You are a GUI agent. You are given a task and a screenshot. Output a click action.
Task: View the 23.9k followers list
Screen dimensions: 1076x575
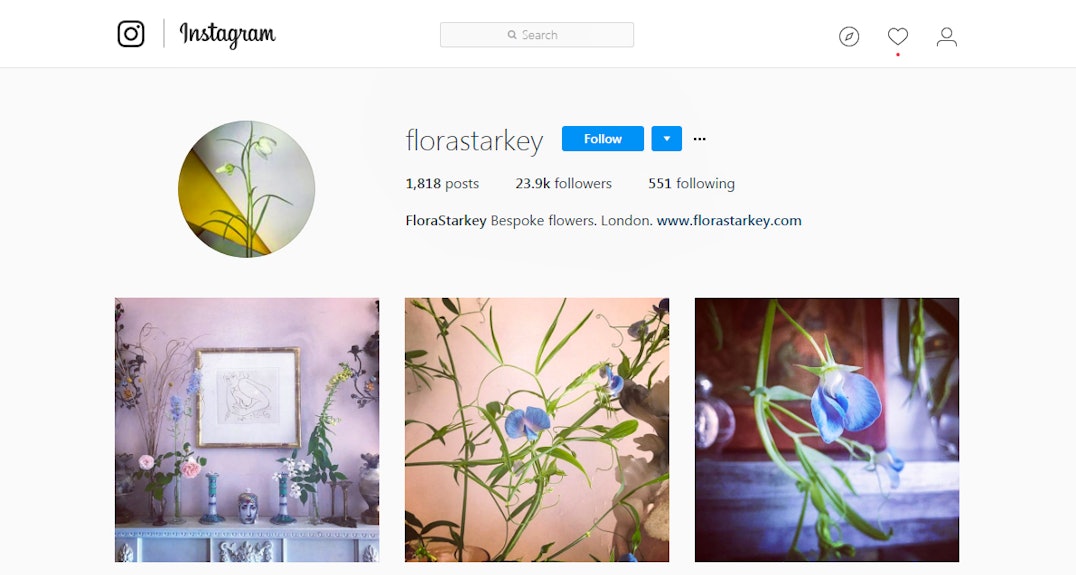(563, 183)
